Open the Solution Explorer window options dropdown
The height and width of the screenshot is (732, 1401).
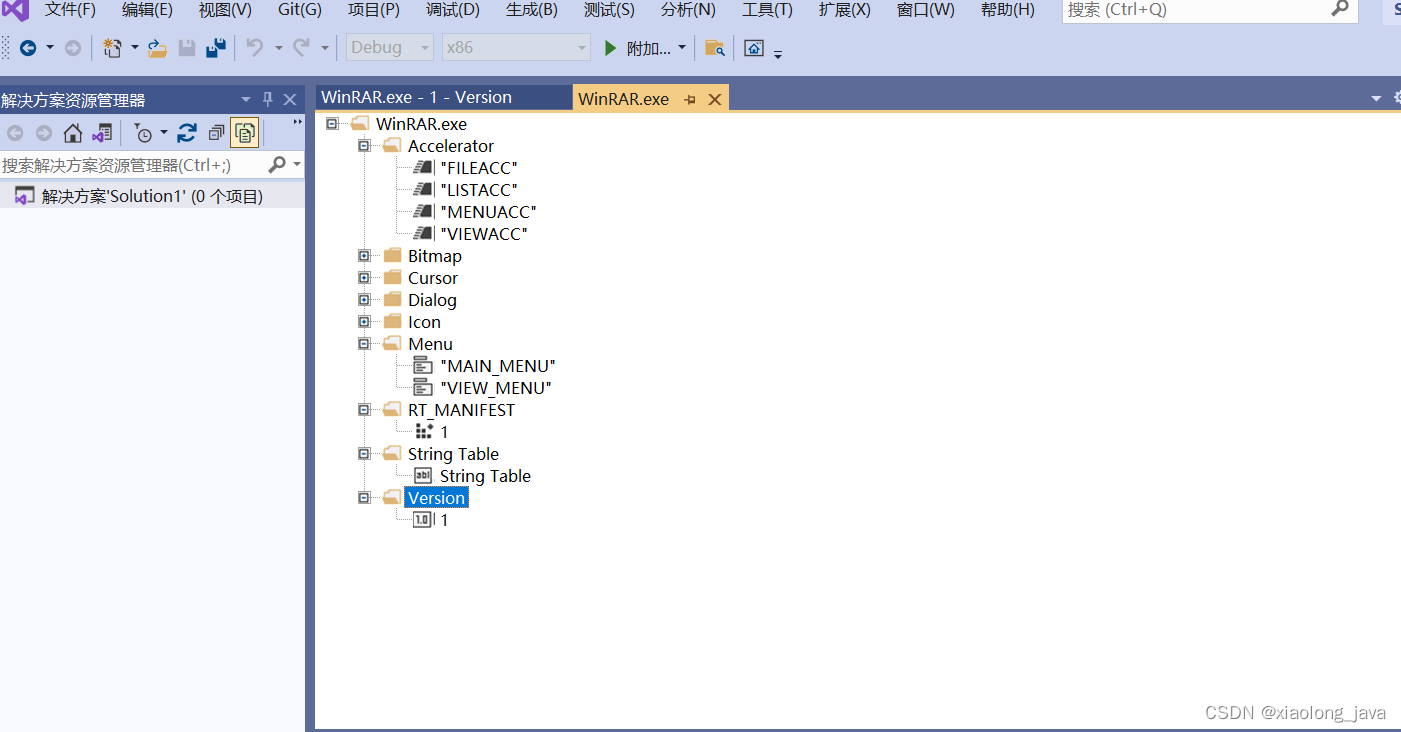point(246,99)
